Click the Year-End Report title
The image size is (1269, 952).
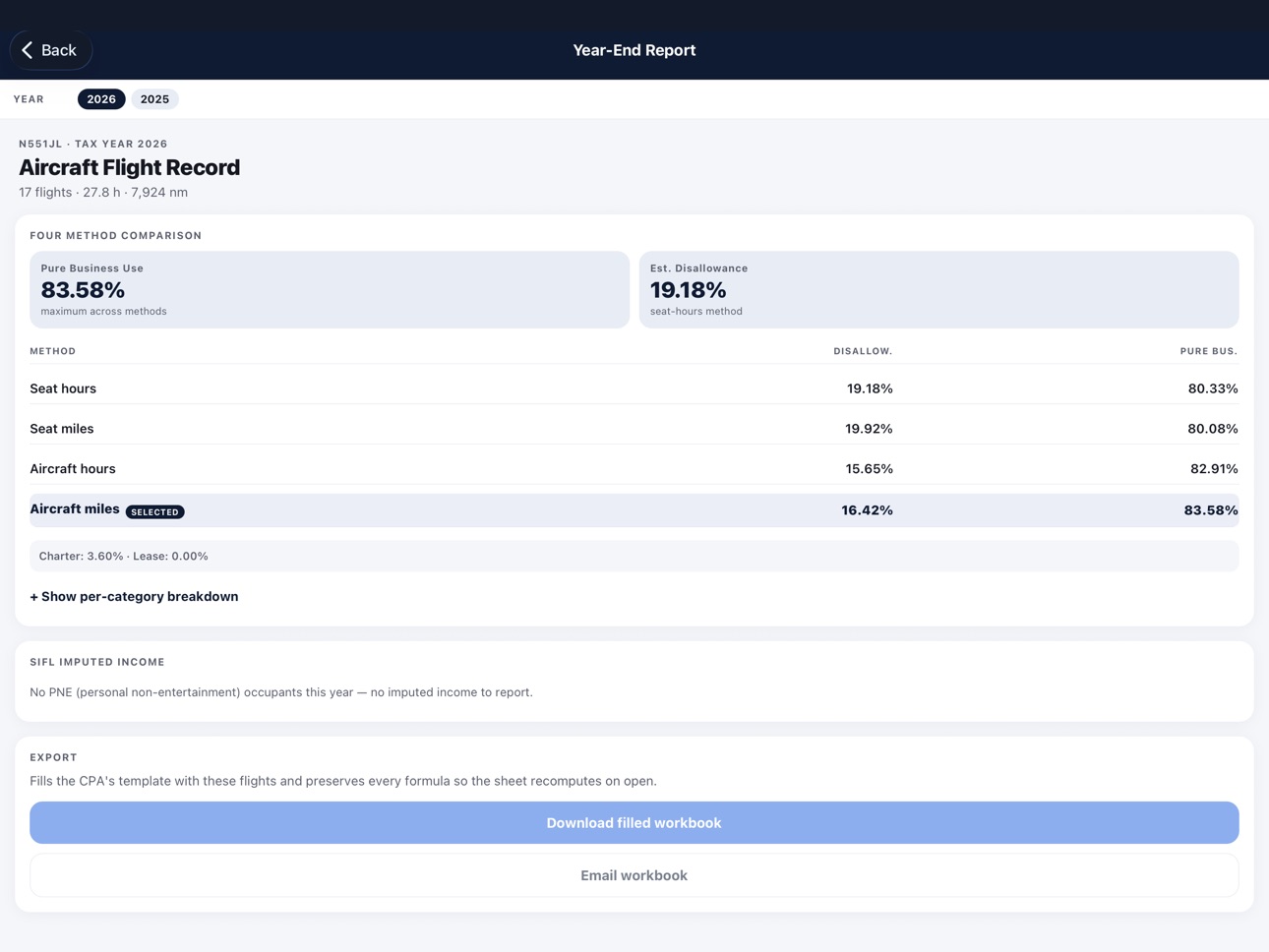point(634,50)
